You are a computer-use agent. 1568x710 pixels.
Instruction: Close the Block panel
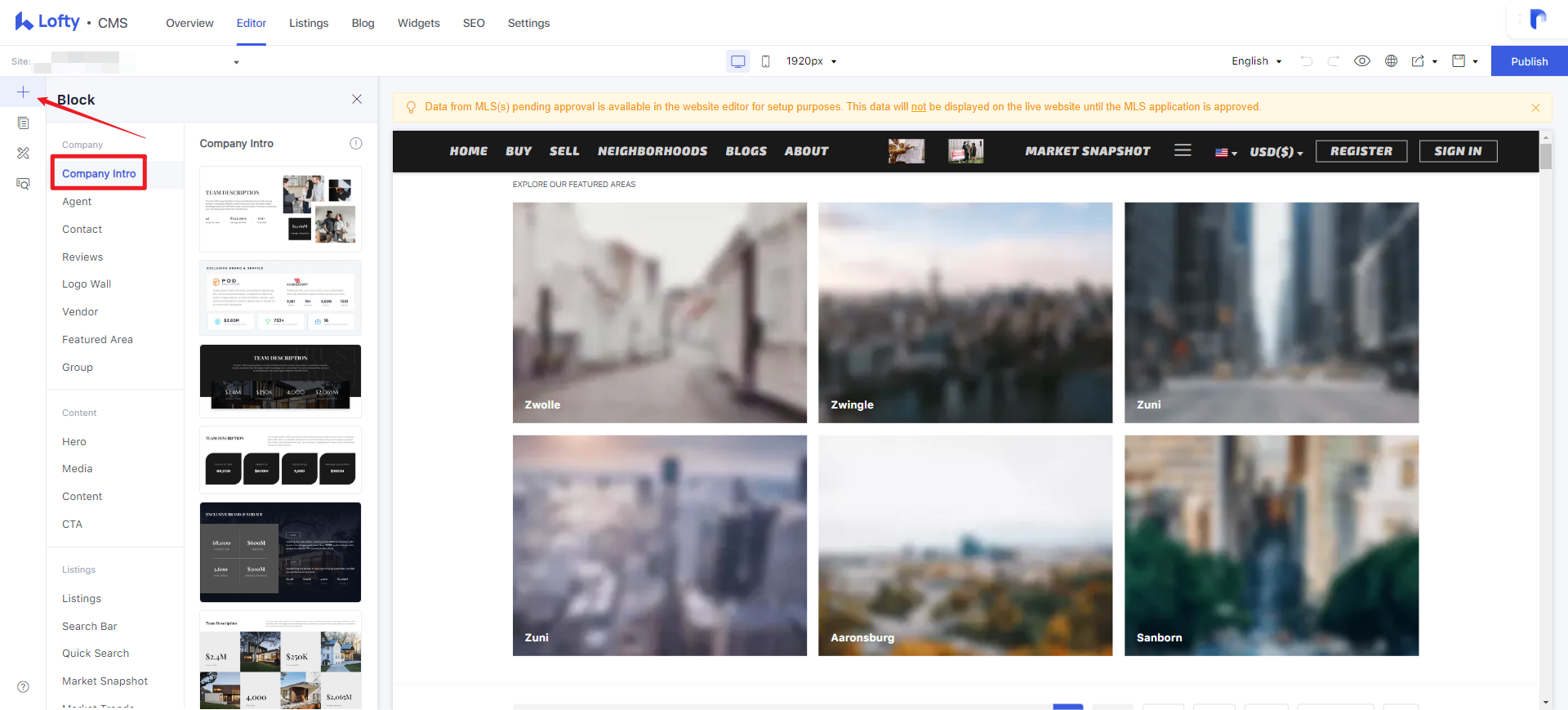(357, 99)
